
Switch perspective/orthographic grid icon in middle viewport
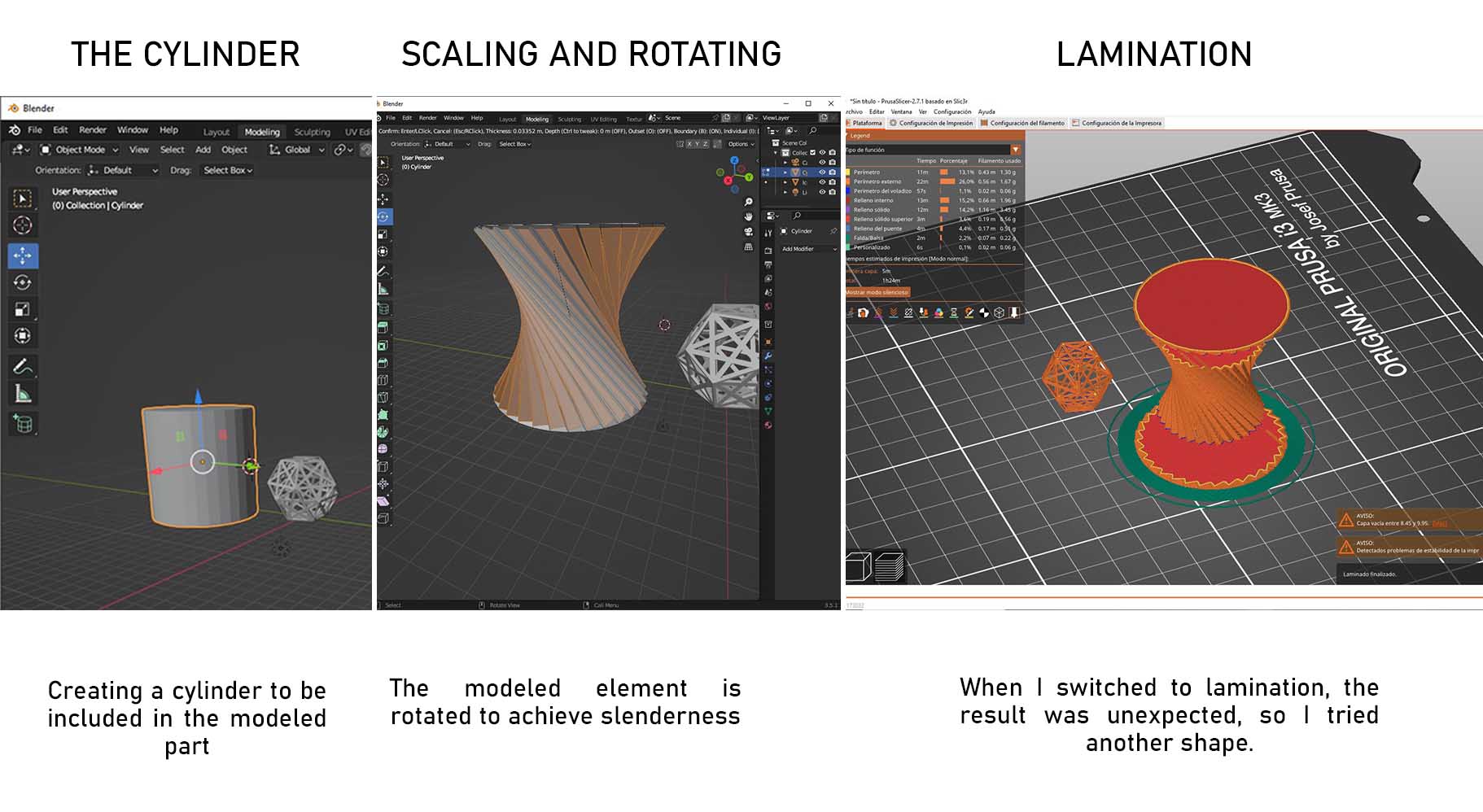pos(749,247)
